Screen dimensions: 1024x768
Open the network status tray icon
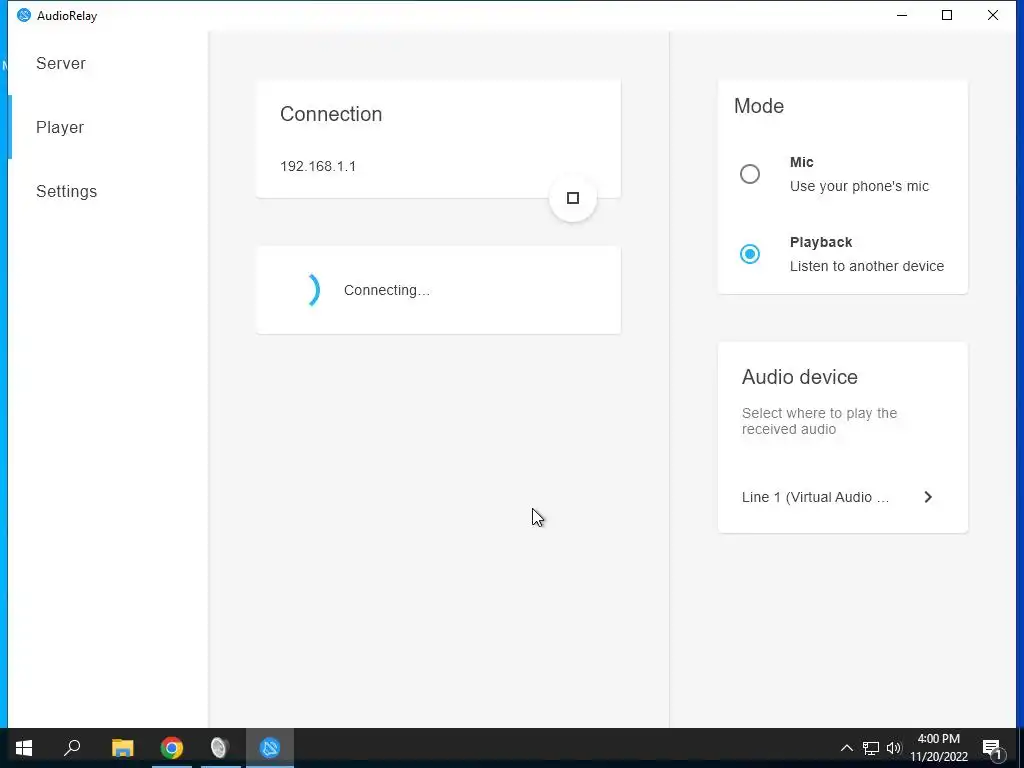871,748
